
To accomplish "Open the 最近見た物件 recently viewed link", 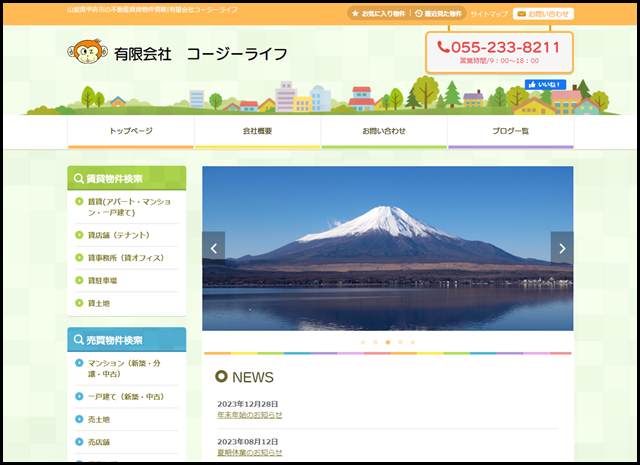I will 438,13.
